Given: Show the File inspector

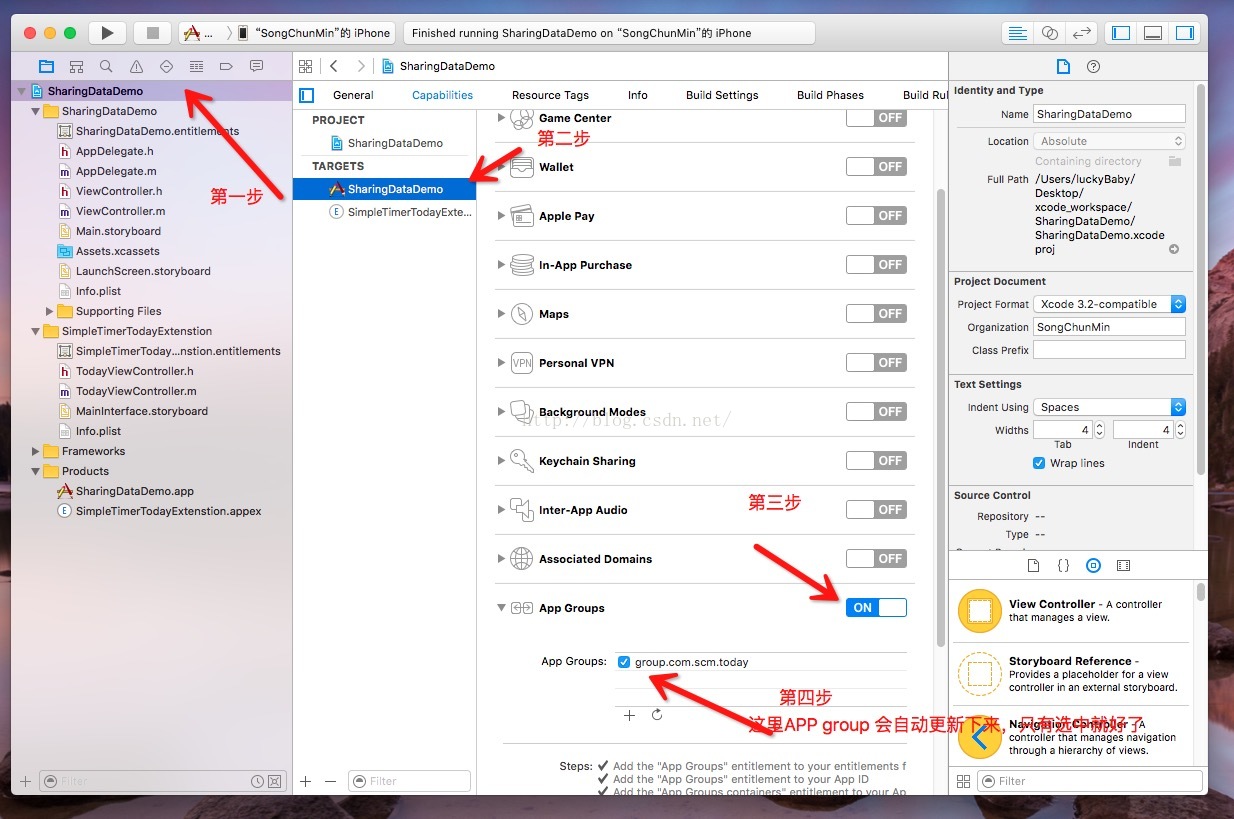Looking at the screenshot, I should (1063, 66).
